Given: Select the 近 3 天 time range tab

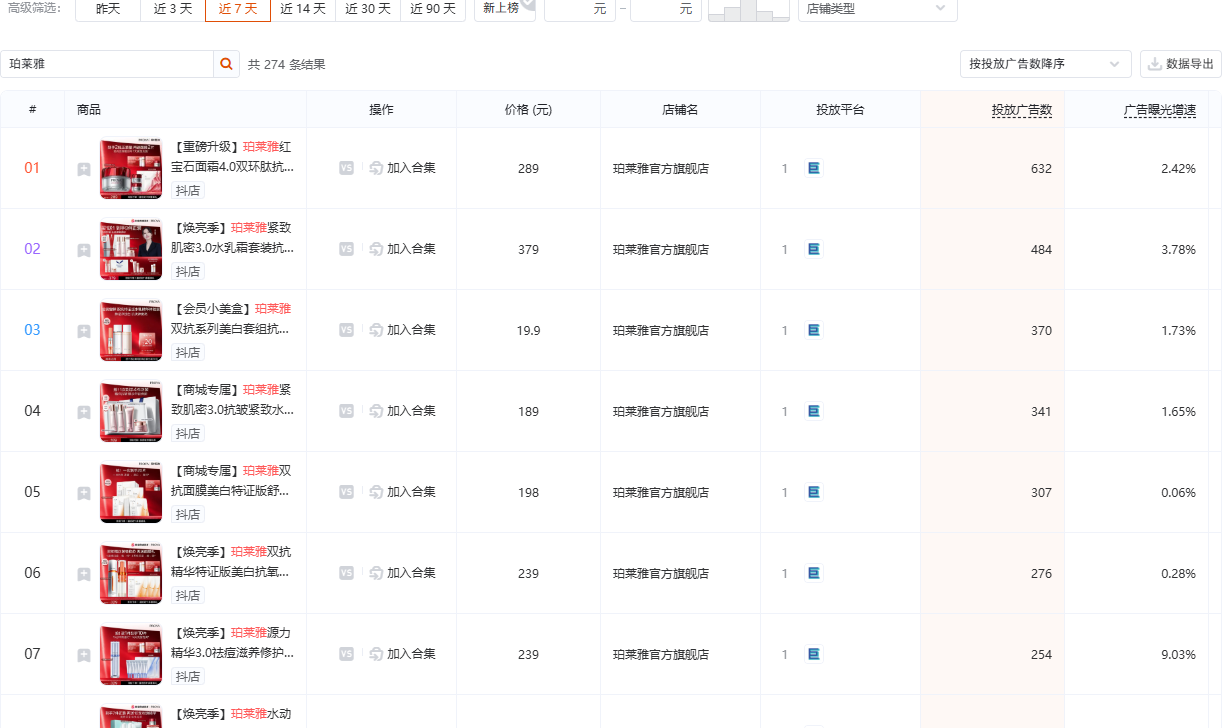Looking at the screenshot, I should coord(173,8).
